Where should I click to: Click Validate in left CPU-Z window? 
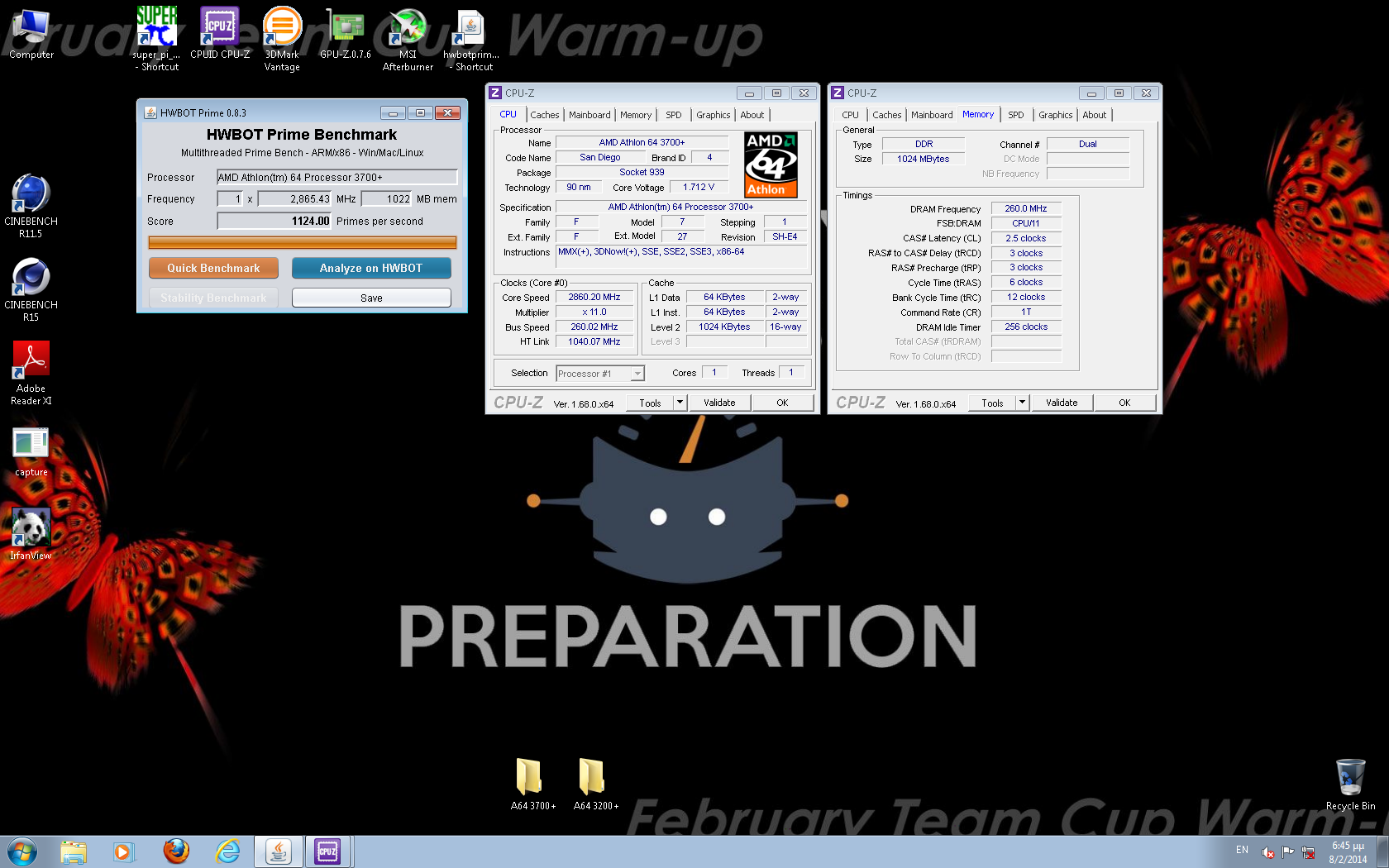pos(719,403)
